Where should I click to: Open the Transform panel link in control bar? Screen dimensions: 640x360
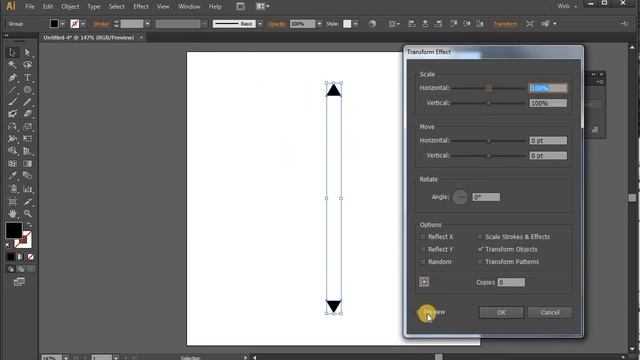pyautogui.click(x=505, y=24)
